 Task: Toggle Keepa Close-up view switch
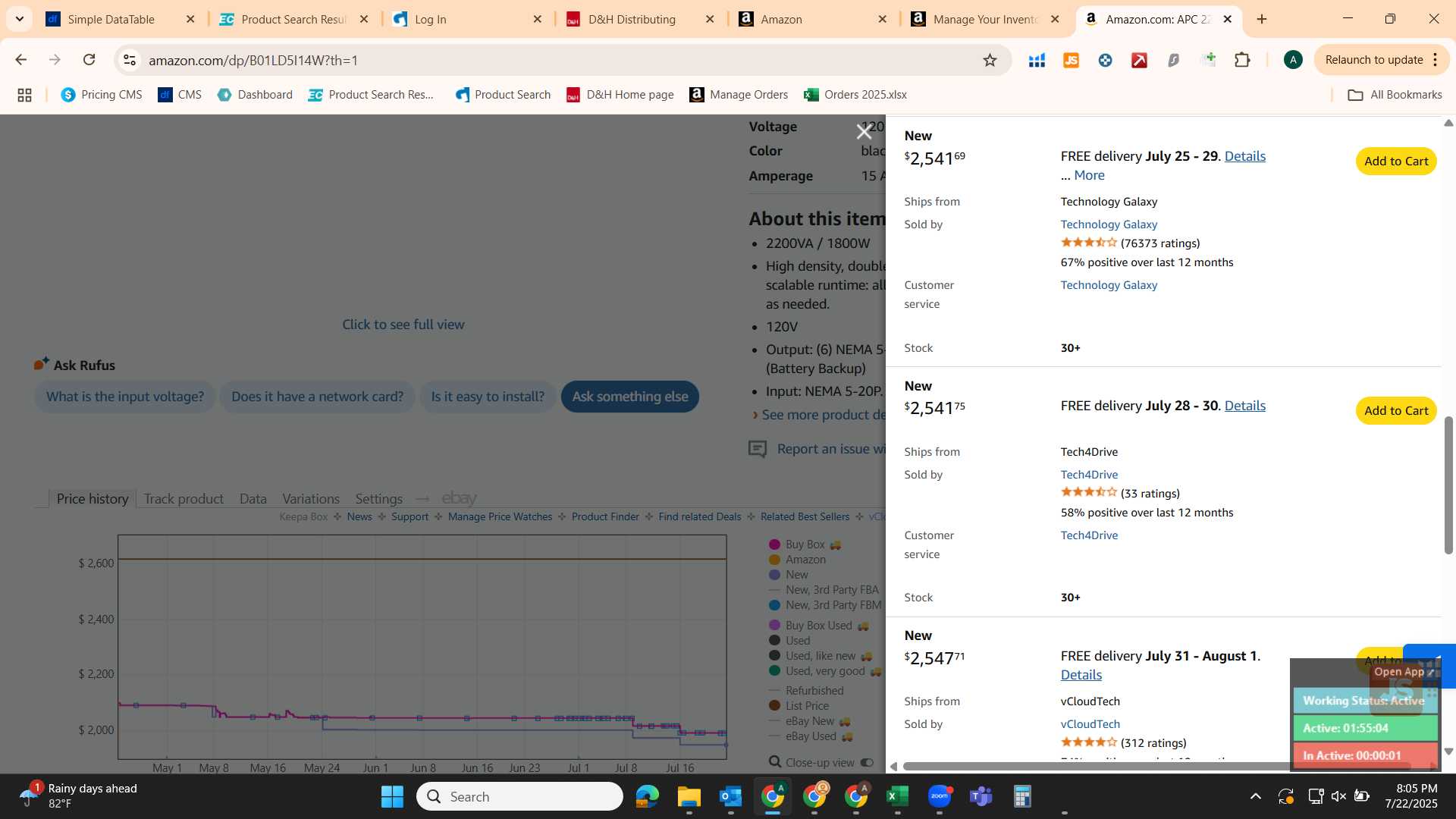[x=867, y=762]
